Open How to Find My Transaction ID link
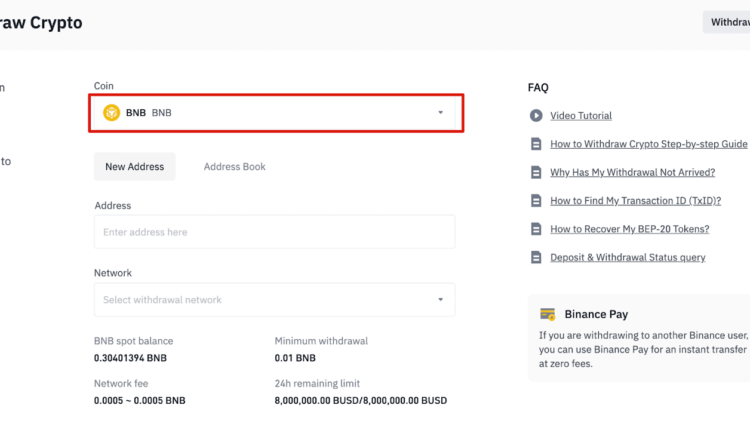The width and height of the screenshot is (750, 430). 635,201
